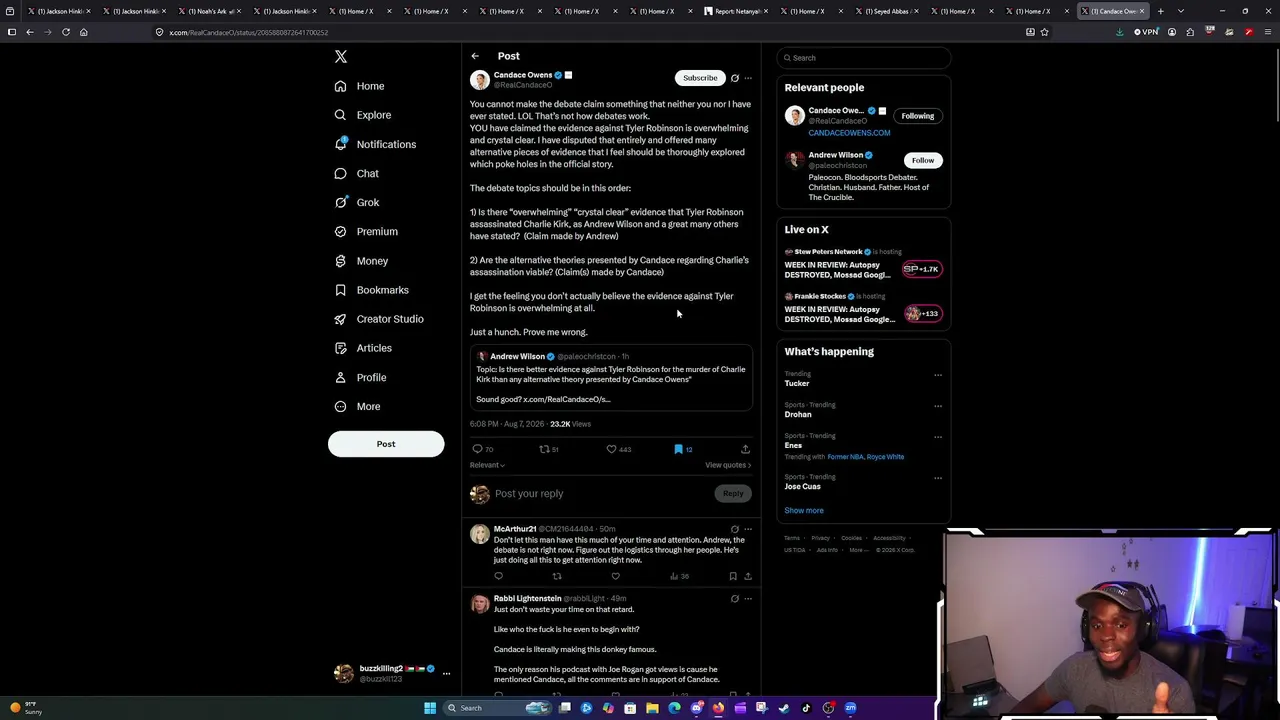Open the Money section

(361, 261)
